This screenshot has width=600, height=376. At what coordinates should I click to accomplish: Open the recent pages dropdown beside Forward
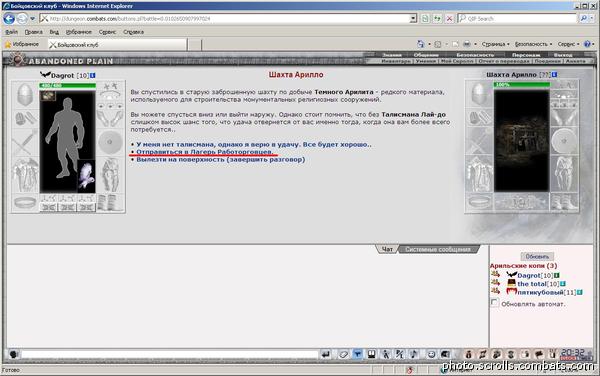tap(32, 18)
